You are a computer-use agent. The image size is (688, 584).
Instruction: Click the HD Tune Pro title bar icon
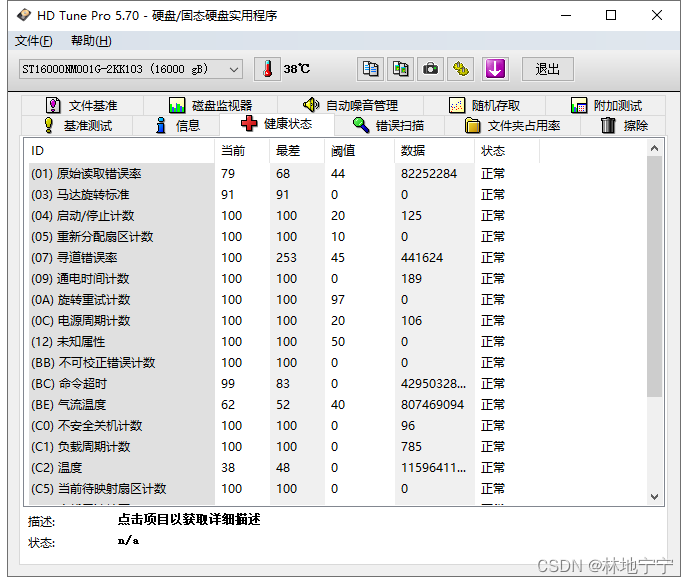[24, 15]
